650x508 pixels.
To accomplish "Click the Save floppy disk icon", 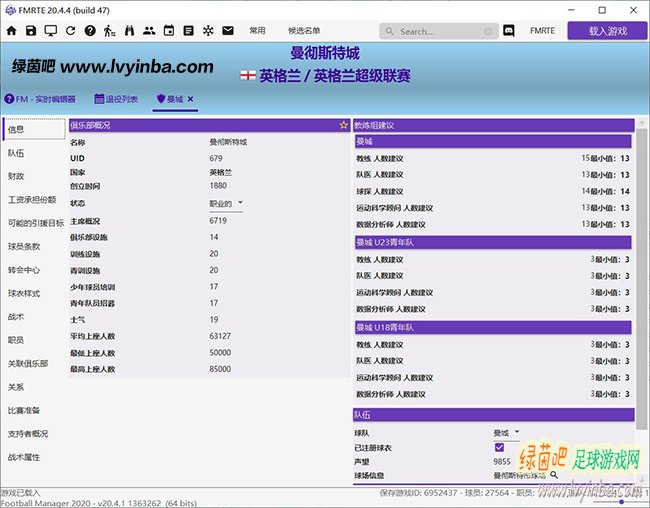I will tap(31, 31).
